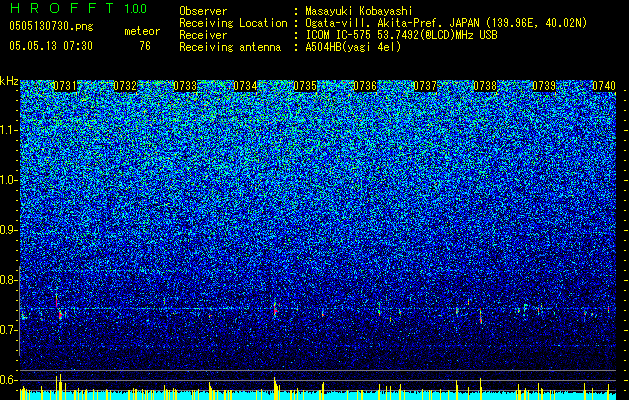Click the 0.7 frequency axis label
Image resolution: width=629 pixels, height=400 pixels.
(9, 330)
